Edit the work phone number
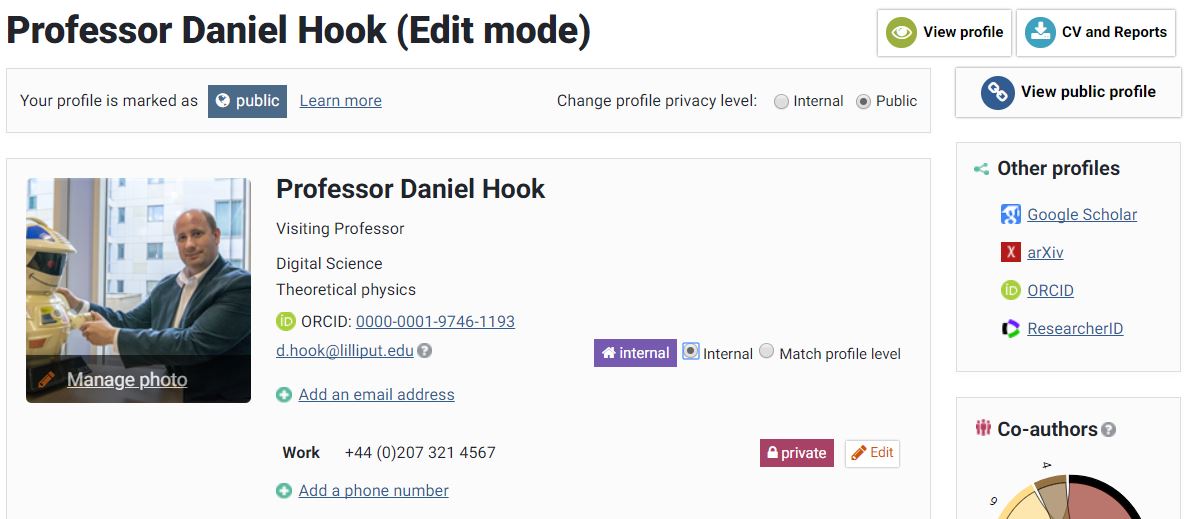 click(871, 453)
